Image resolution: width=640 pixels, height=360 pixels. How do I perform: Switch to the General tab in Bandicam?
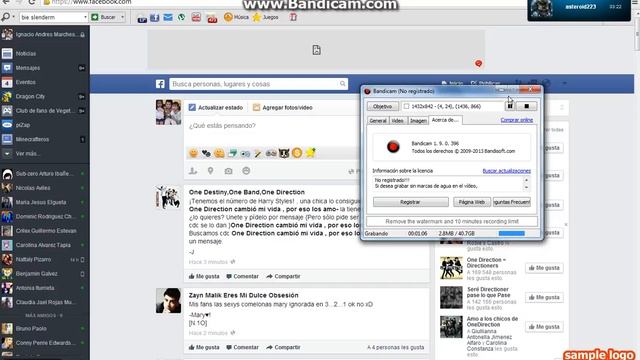(x=378, y=120)
